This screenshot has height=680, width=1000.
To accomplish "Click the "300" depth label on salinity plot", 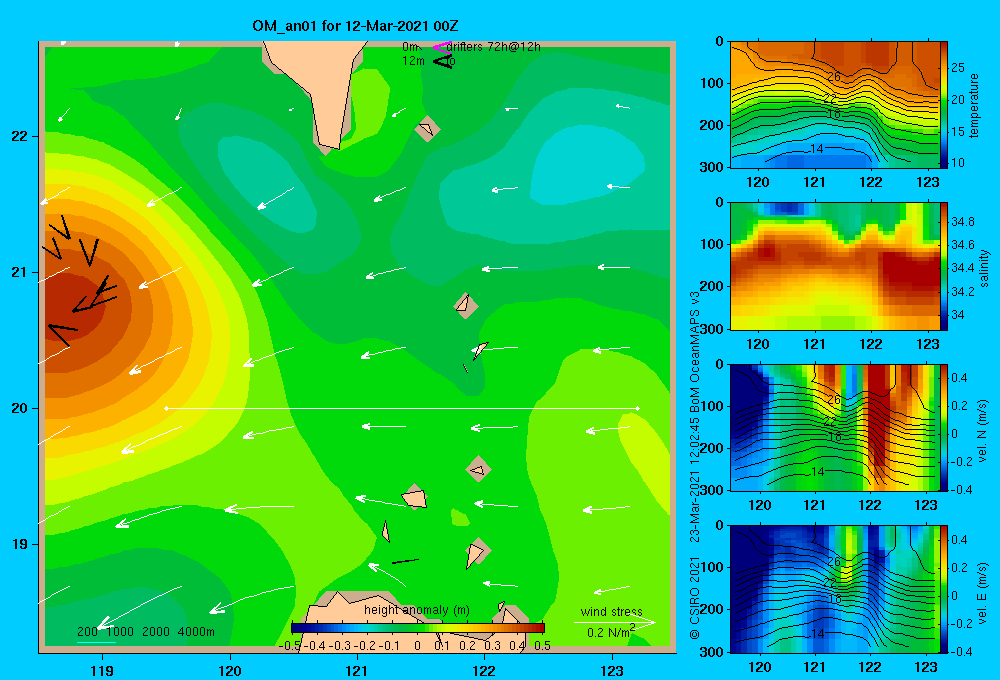I will point(713,329).
